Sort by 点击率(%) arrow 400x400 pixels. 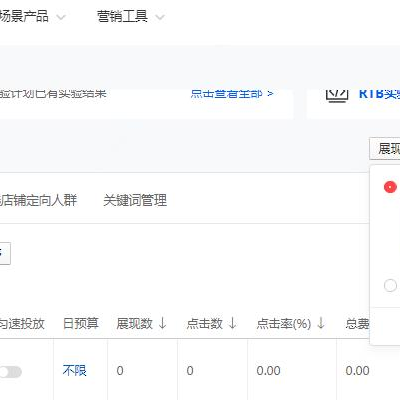321,323
